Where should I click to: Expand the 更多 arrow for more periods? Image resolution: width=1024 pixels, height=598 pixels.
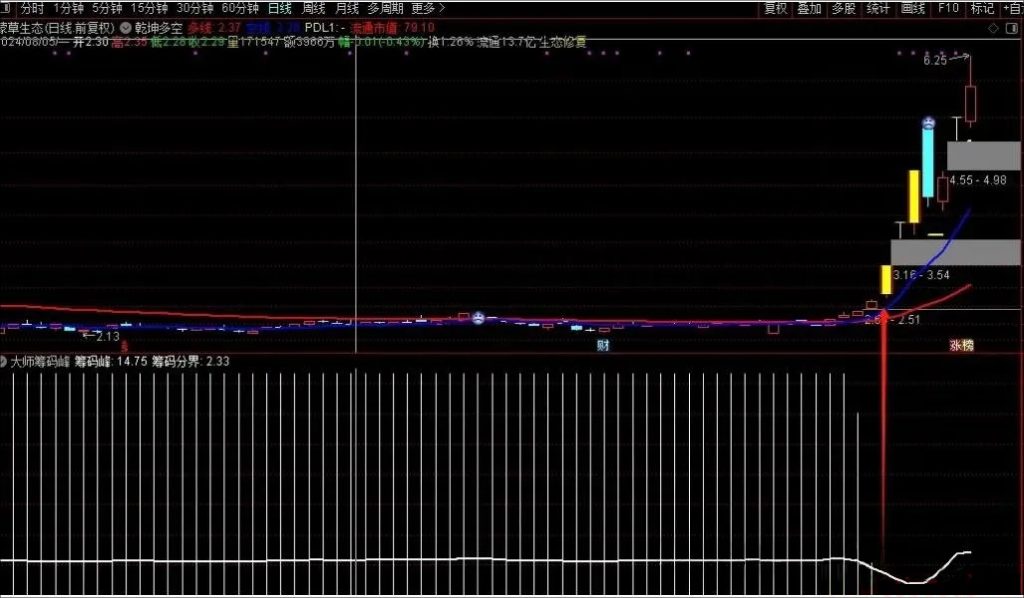click(x=442, y=8)
